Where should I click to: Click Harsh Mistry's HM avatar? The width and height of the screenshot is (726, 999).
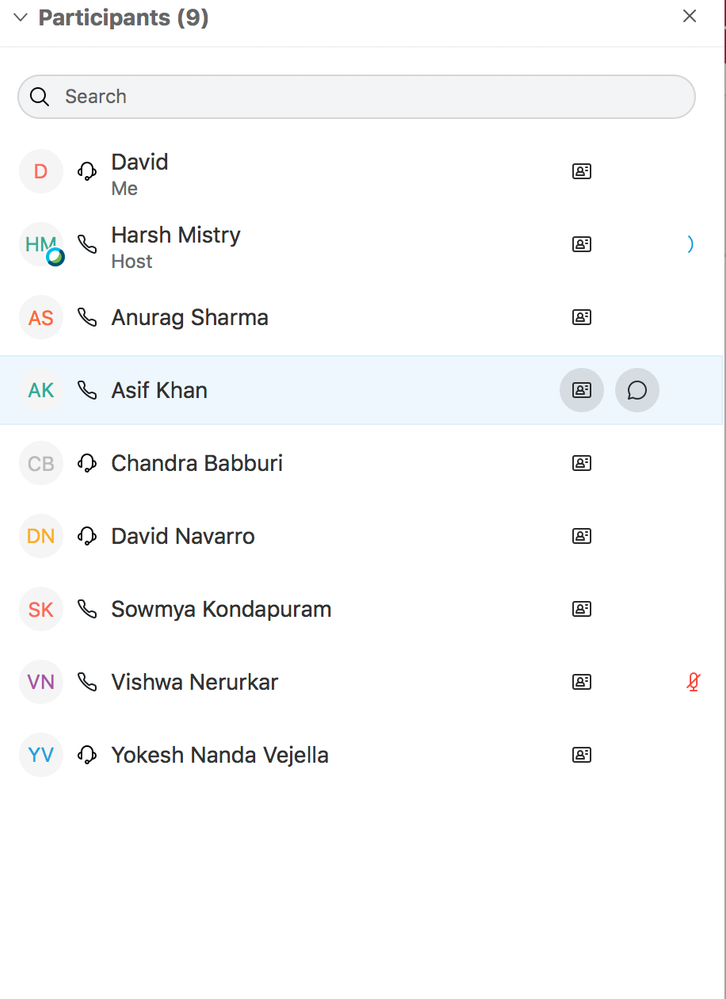41,244
